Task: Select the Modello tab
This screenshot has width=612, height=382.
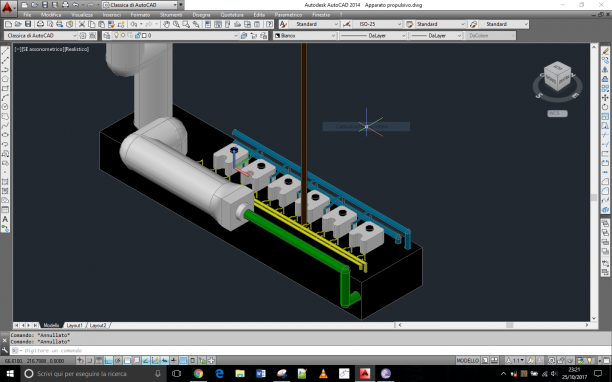Action: (x=51, y=325)
